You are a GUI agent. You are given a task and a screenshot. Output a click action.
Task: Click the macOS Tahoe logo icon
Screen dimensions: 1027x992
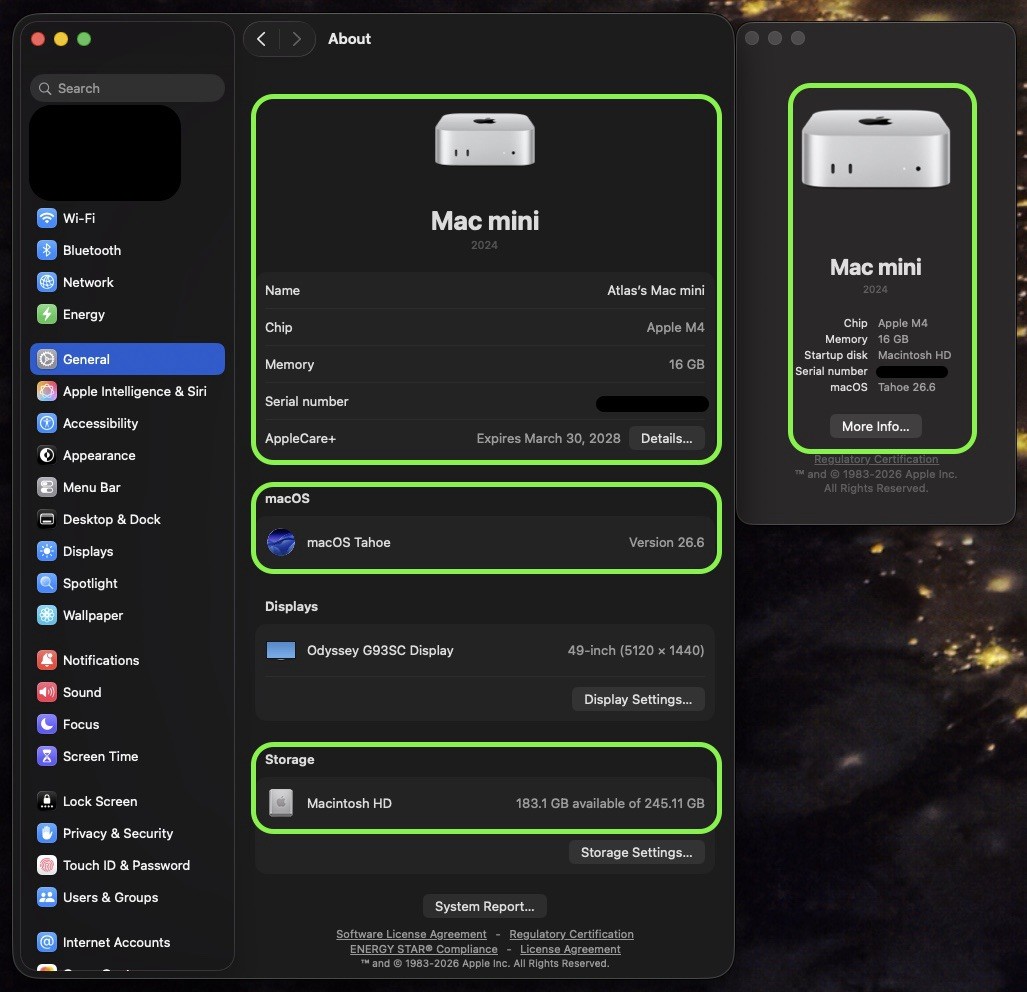coord(281,542)
